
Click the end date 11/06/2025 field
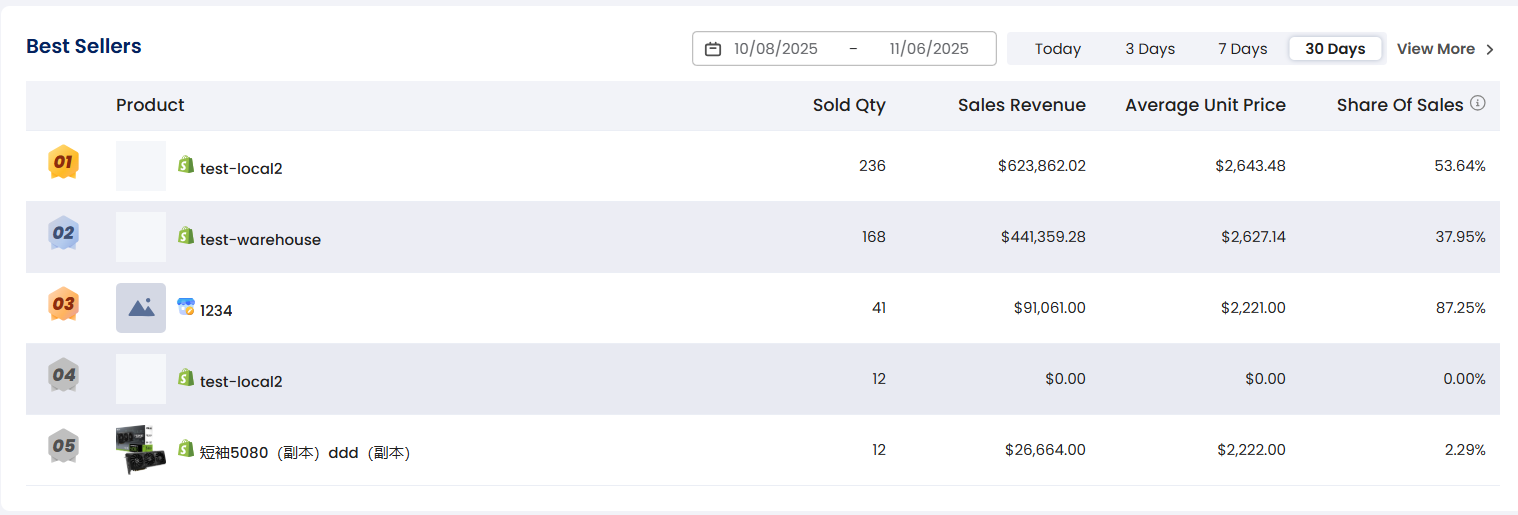928,49
